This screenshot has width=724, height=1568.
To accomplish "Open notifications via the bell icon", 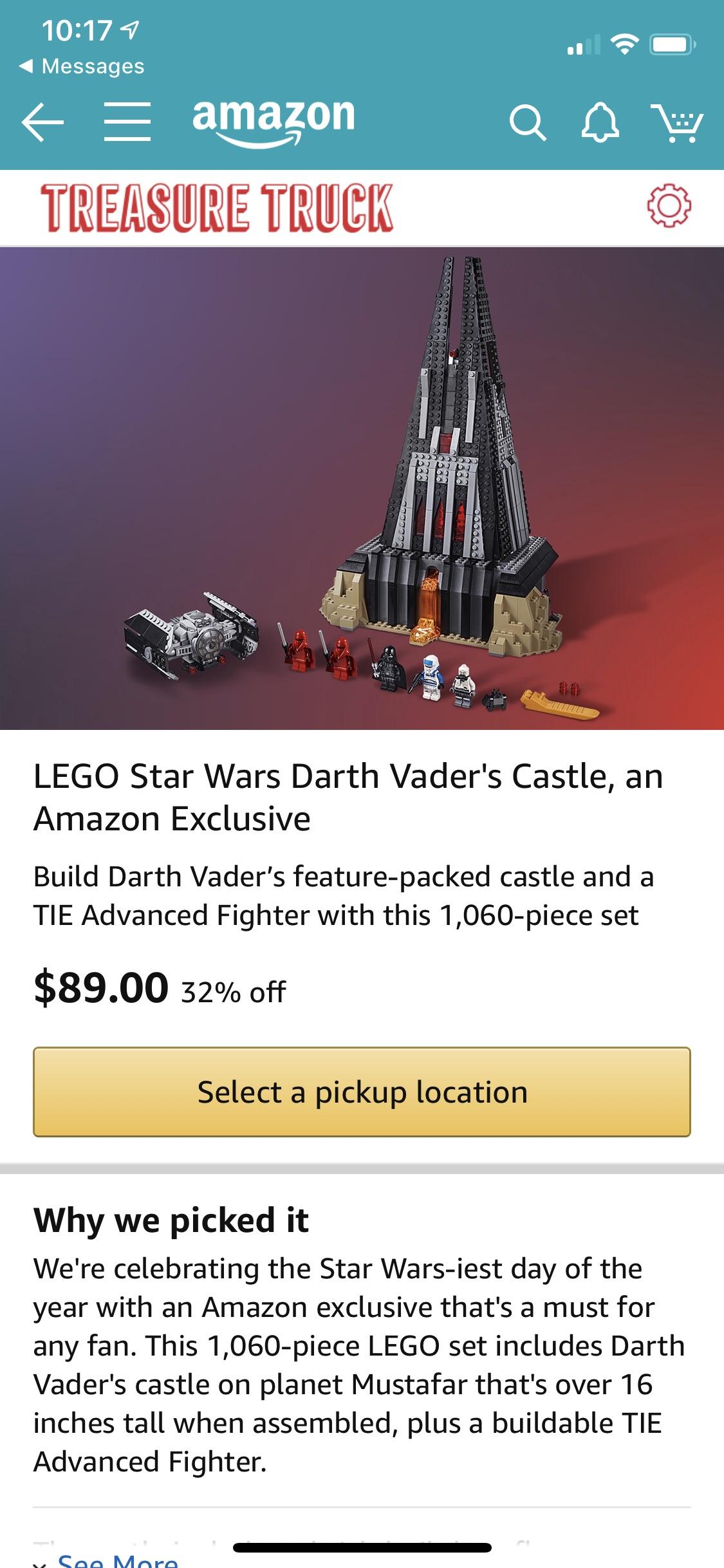I will tap(601, 122).
